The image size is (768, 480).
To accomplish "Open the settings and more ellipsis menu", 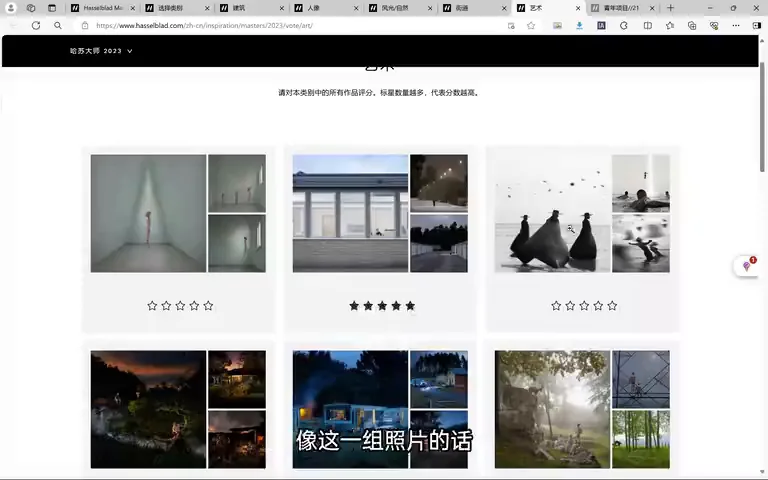I will [736, 25].
